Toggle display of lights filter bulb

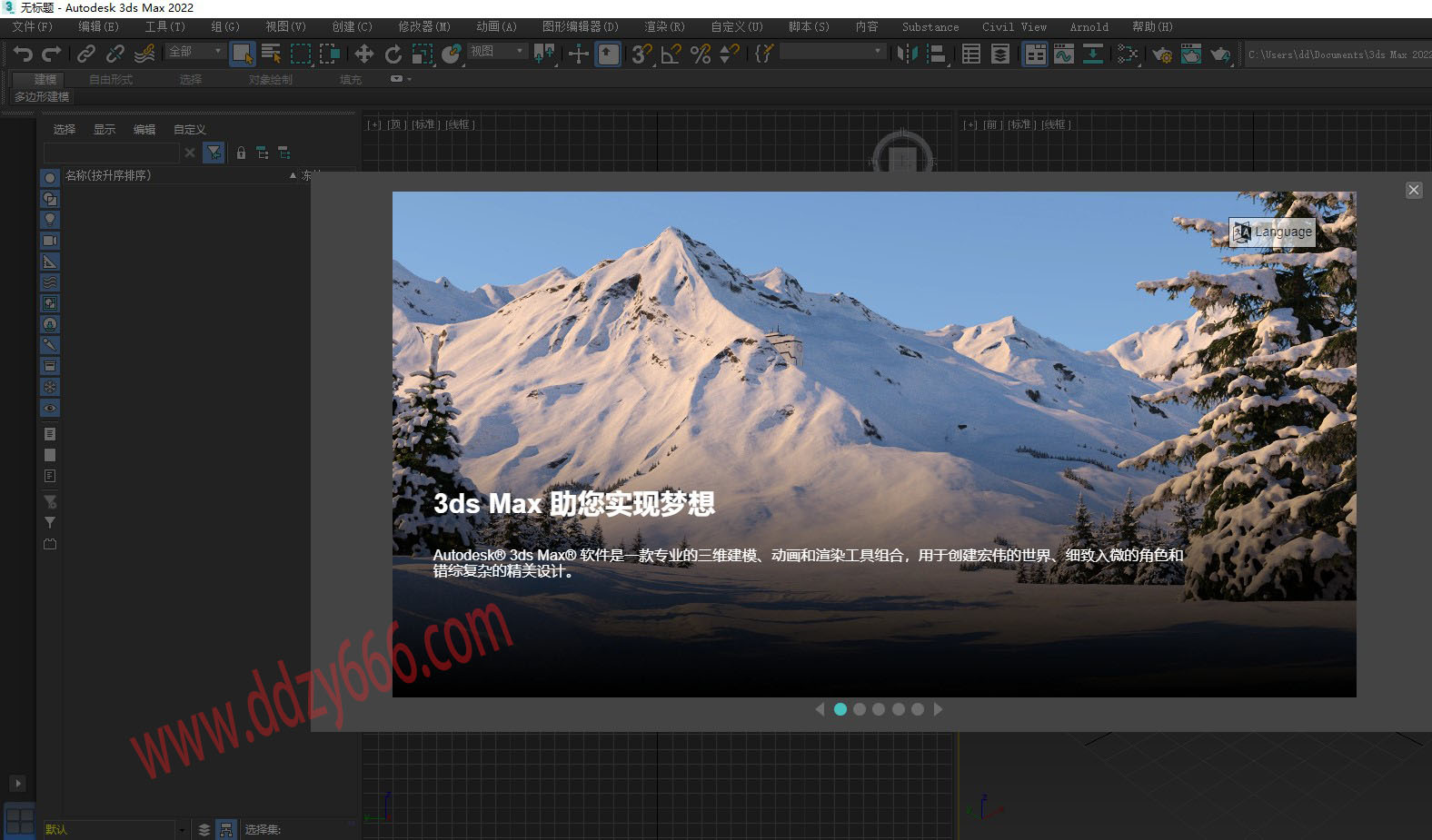[50, 220]
